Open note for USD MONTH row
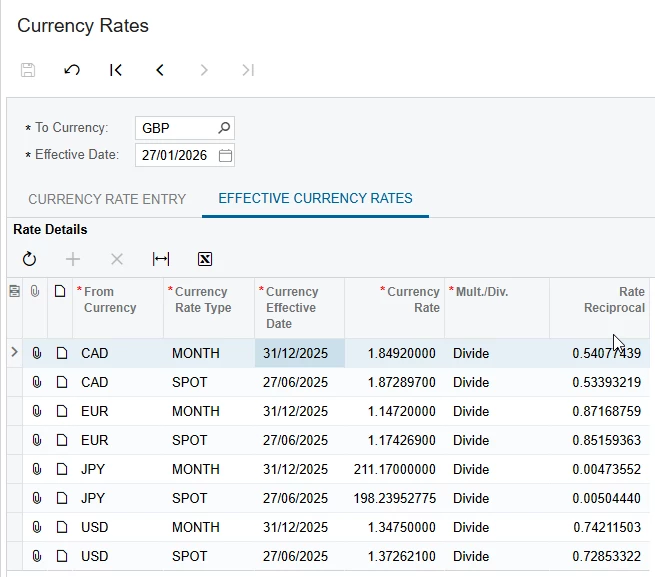 62,527
